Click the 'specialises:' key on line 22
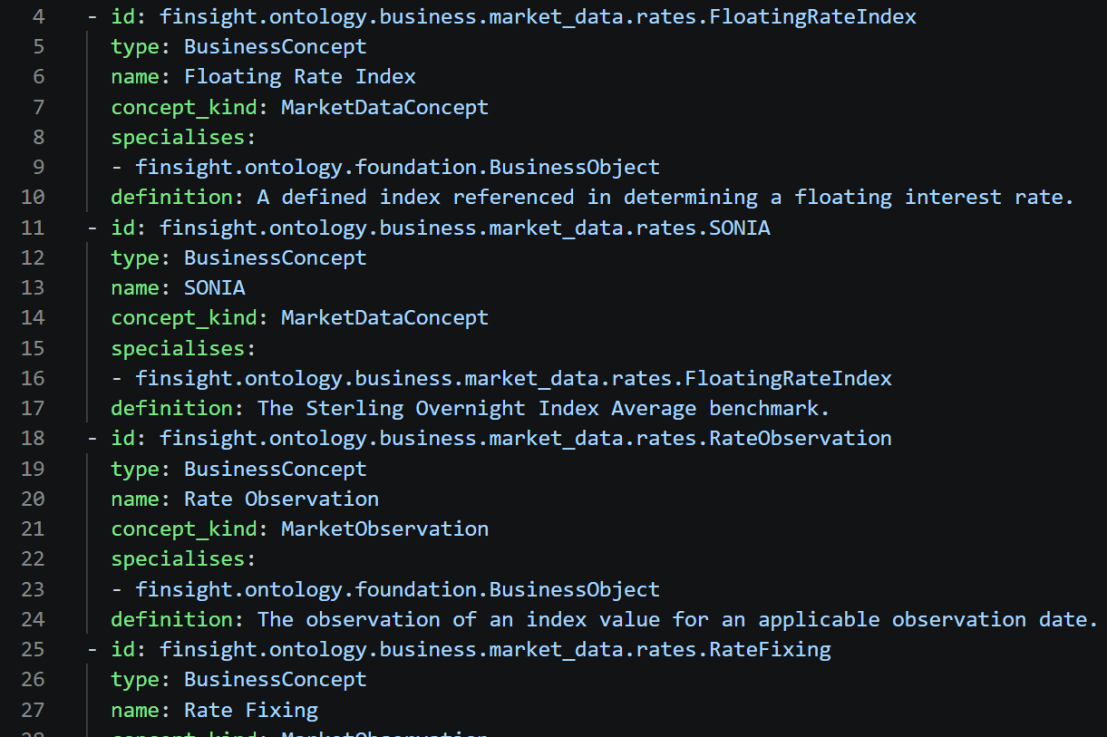The height and width of the screenshot is (737, 1107). point(183,559)
